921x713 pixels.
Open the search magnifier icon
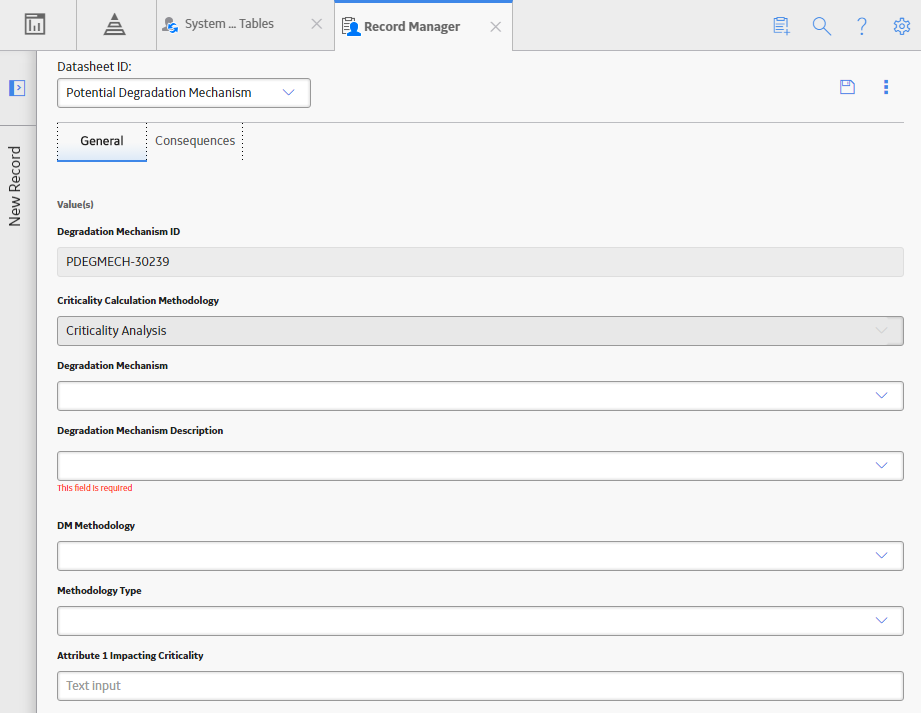click(x=822, y=26)
